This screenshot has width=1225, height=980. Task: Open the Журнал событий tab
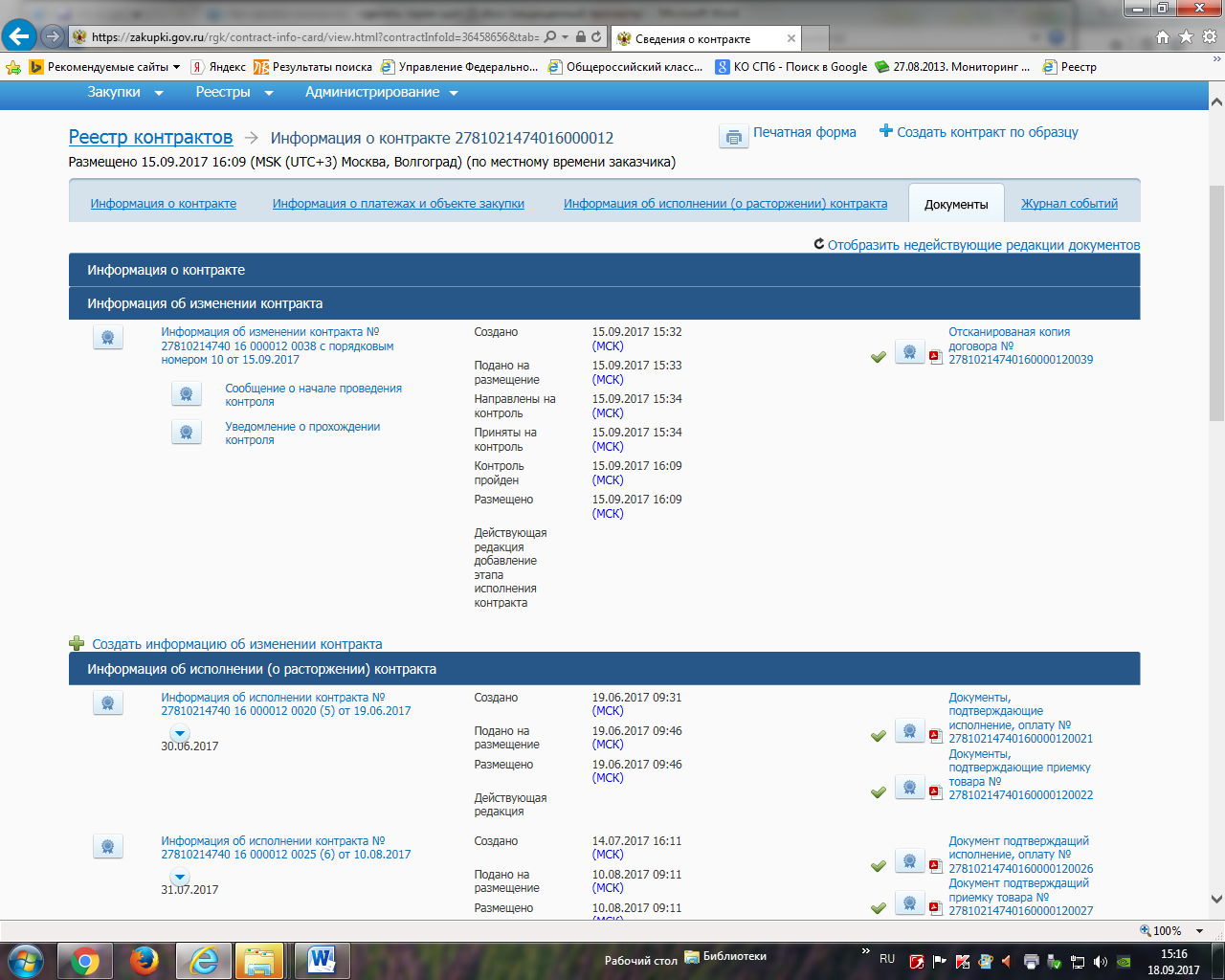[x=1069, y=204]
